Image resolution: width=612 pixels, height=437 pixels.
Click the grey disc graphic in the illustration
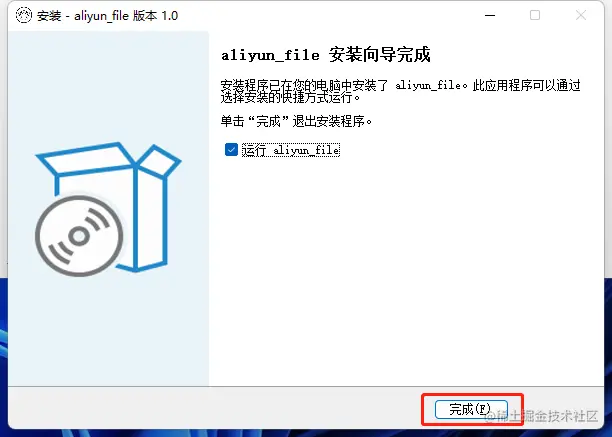pyautogui.click(x=79, y=236)
